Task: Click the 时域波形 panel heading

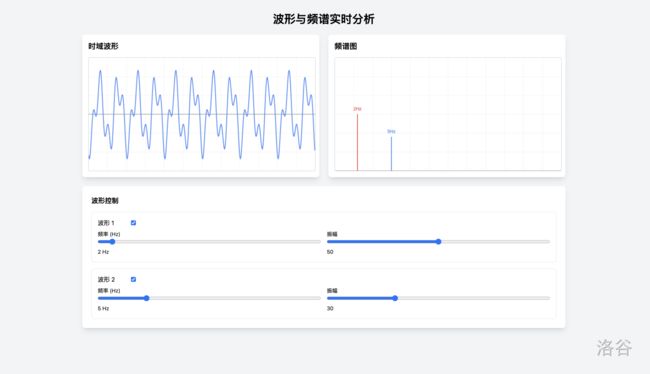Action: click(103, 46)
